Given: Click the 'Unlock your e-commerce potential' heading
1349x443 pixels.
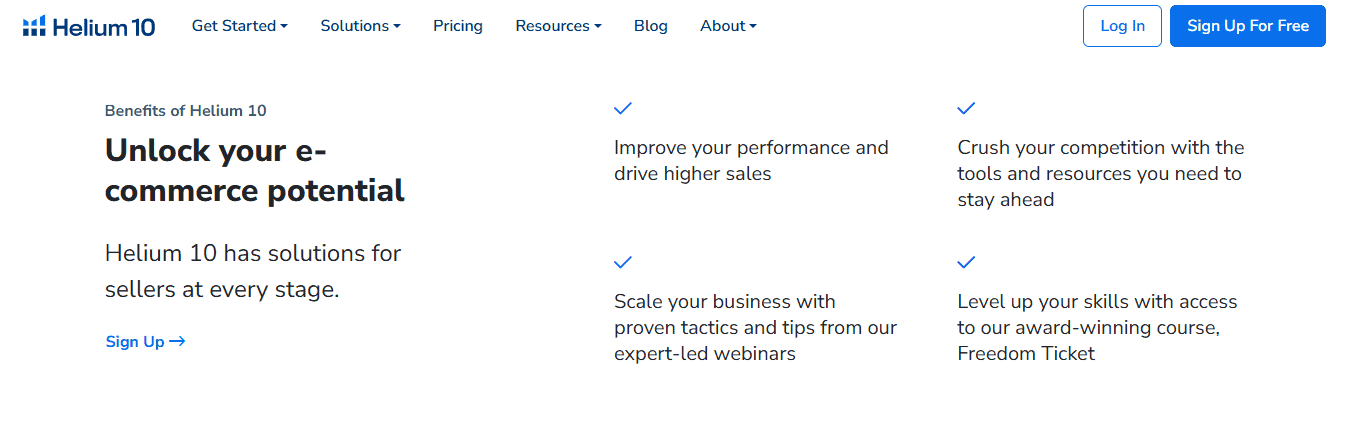Looking at the screenshot, I should [254, 170].
